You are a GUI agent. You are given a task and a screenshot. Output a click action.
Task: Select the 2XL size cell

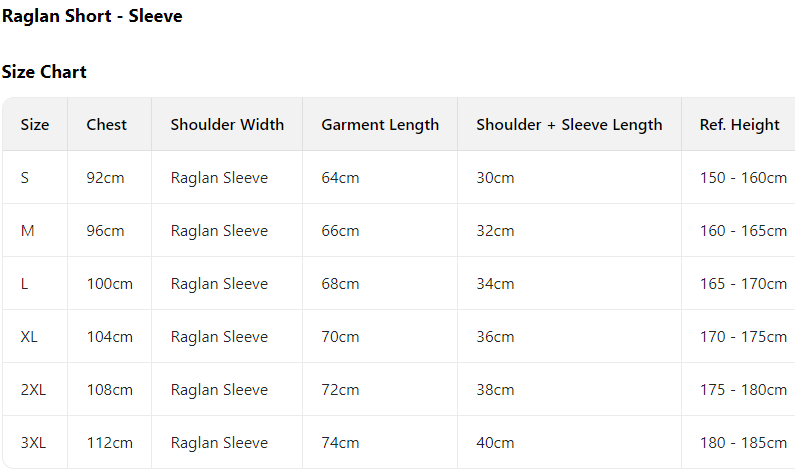tap(33, 390)
